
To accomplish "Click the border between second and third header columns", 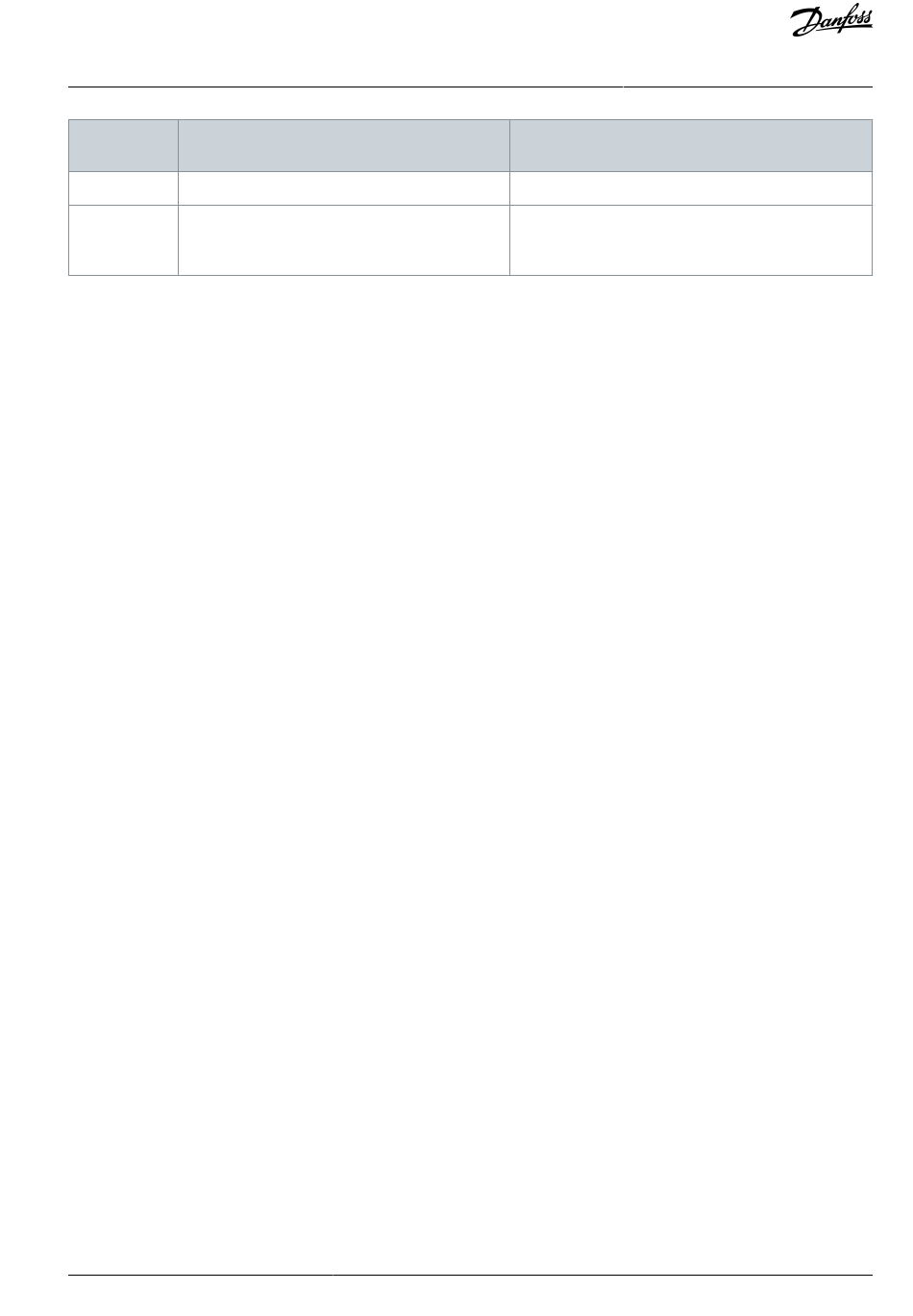I will pos(509,145).
